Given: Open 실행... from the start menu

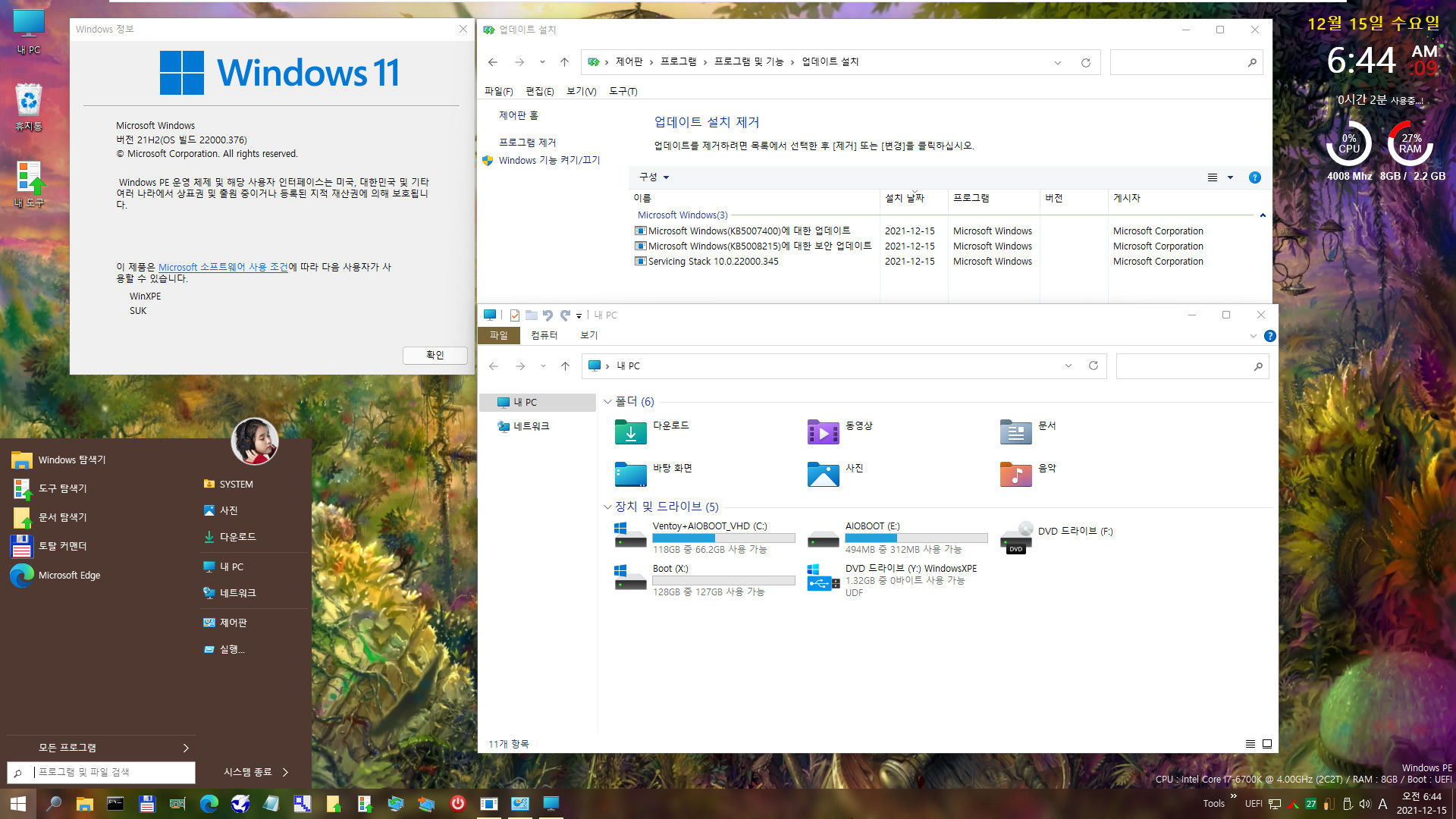Looking at the screenshot, I should pos(224,649).
